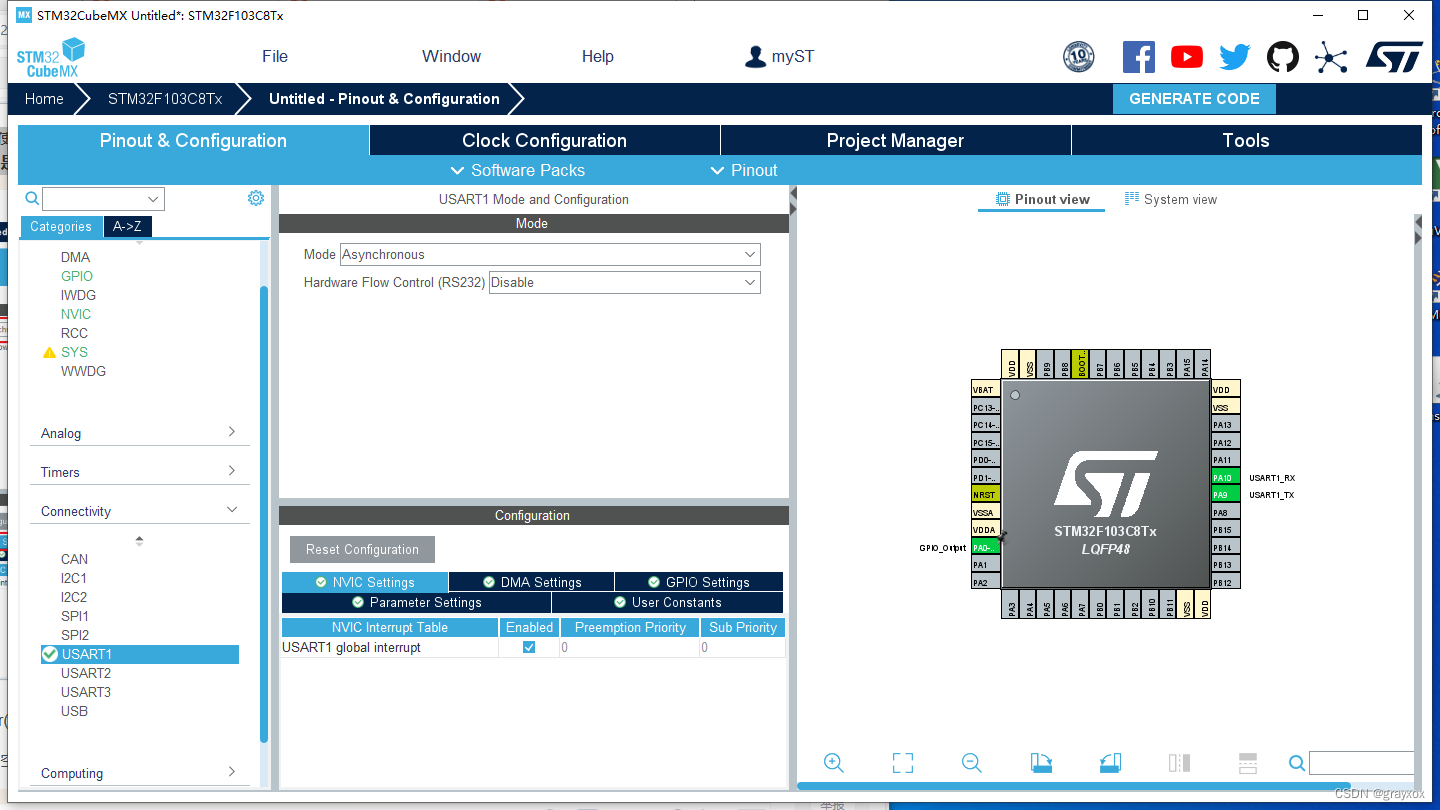1440x810 pixels.
Task: Click the Preemption Priority value cell
Action: (629, 647)
